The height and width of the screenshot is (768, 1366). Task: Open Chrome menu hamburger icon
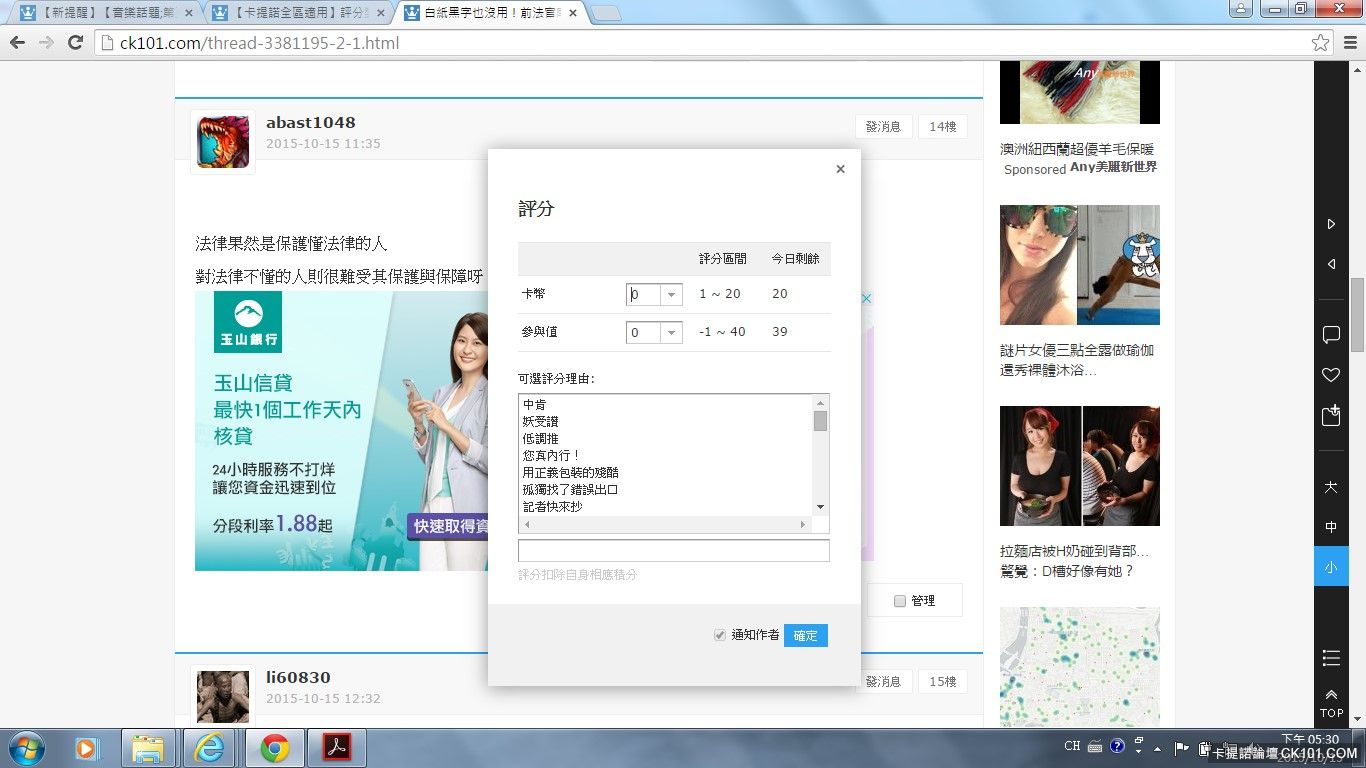click(1349, 43)
